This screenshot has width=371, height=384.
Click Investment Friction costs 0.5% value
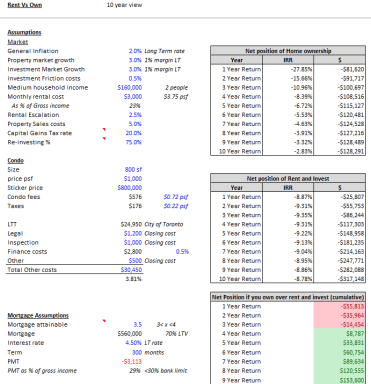pos(135,78)
